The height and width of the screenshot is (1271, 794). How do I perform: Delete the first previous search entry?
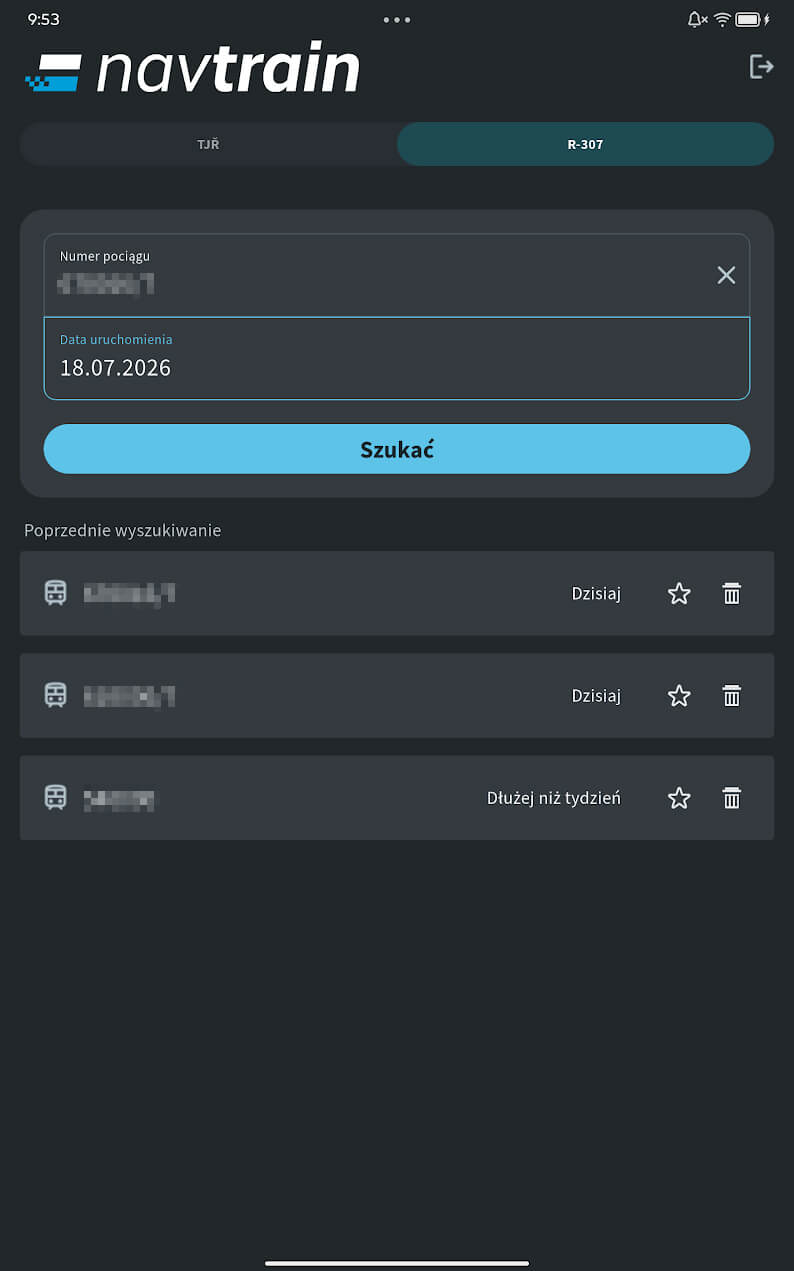732,594
